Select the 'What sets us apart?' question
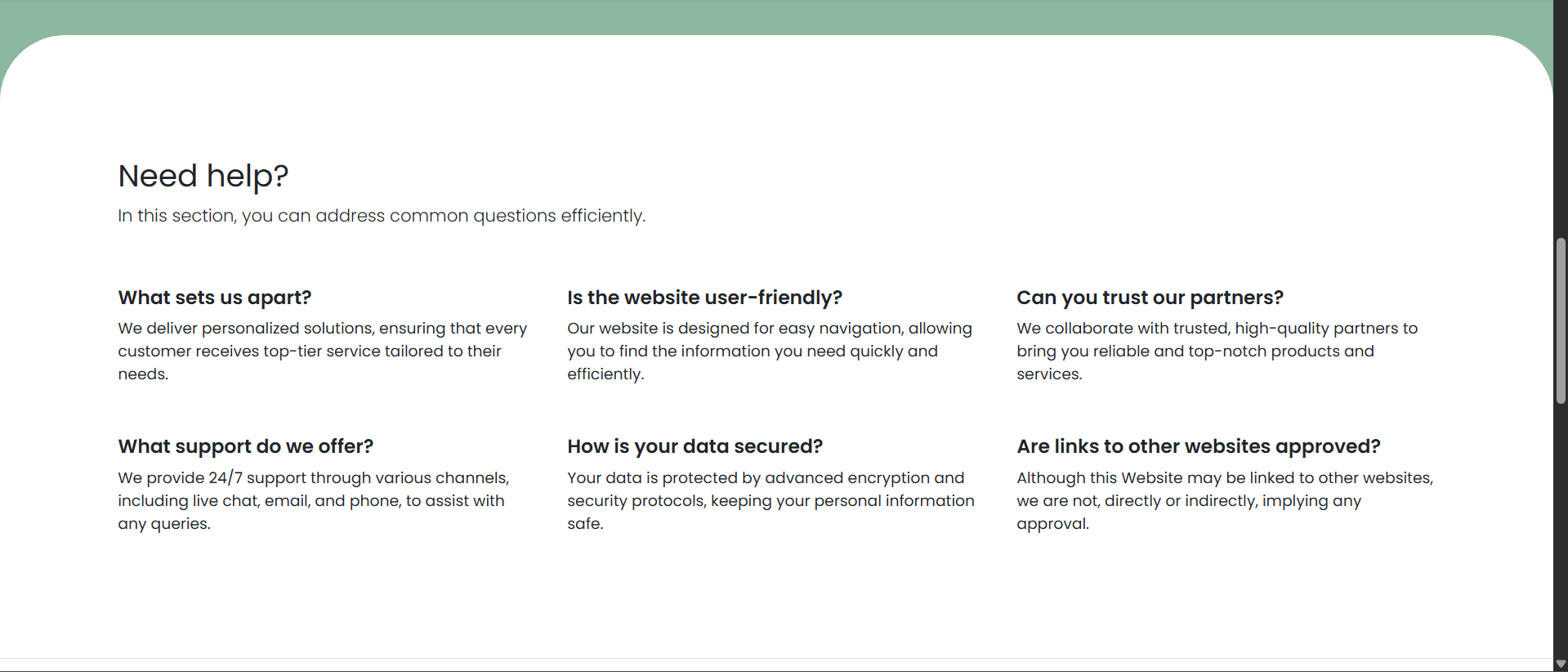The image size is (1568, 672). click(214, 298)
